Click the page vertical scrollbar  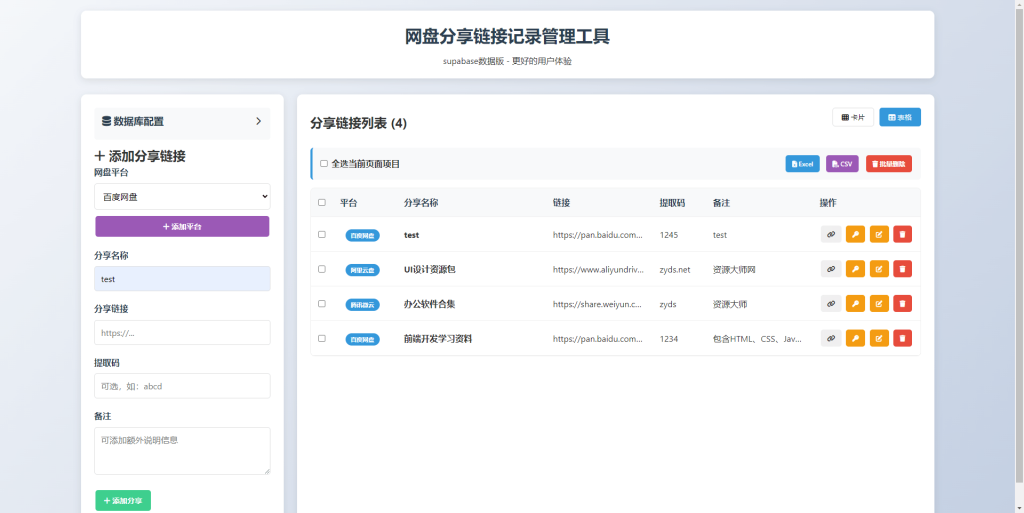click(1019, 248)
